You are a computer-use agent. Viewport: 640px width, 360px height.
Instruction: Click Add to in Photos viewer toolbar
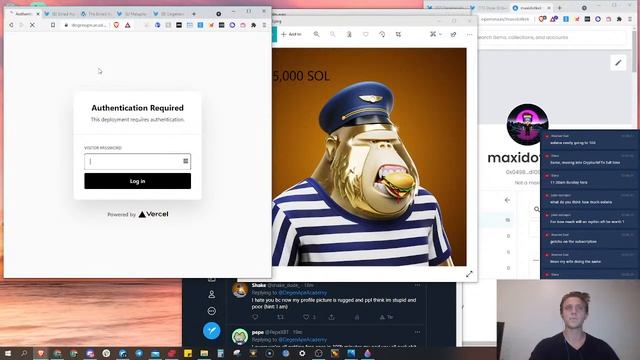(291, 34)
